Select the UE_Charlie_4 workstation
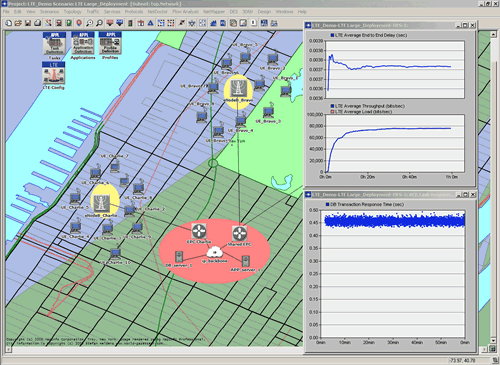Image resolution: width=500 pixels, height=365 pixels. click(x=76, y=227)
